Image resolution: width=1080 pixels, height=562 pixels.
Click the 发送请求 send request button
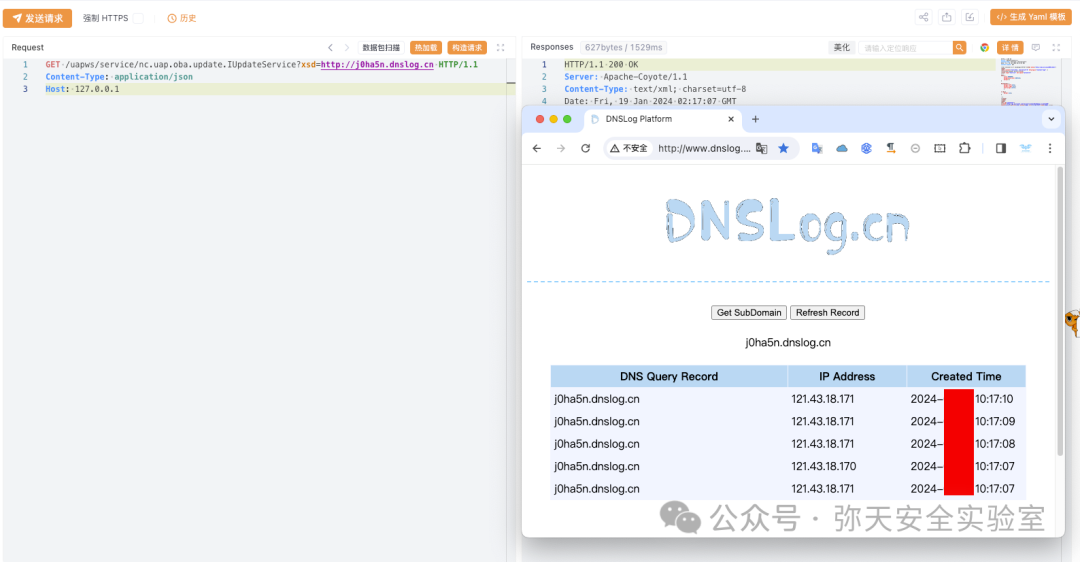37,18
